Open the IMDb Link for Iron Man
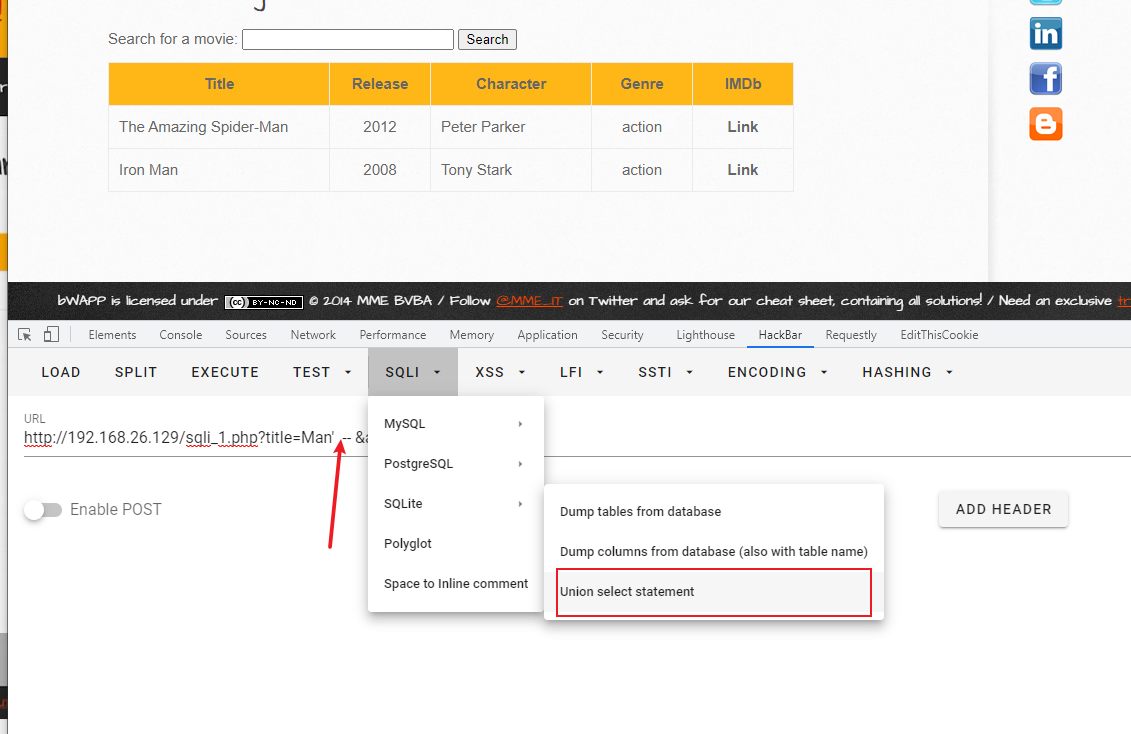The height and width of the screenshot is (734, 1131). pos(742,170)
